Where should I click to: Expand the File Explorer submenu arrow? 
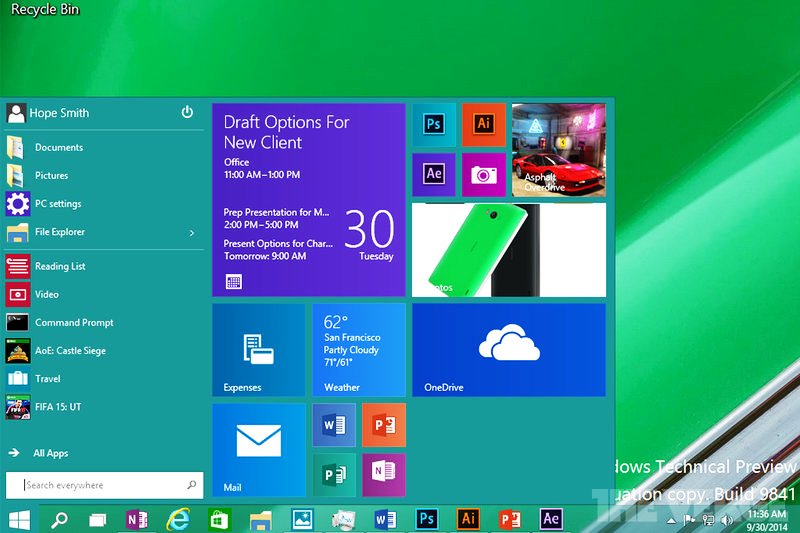(191, 233)
